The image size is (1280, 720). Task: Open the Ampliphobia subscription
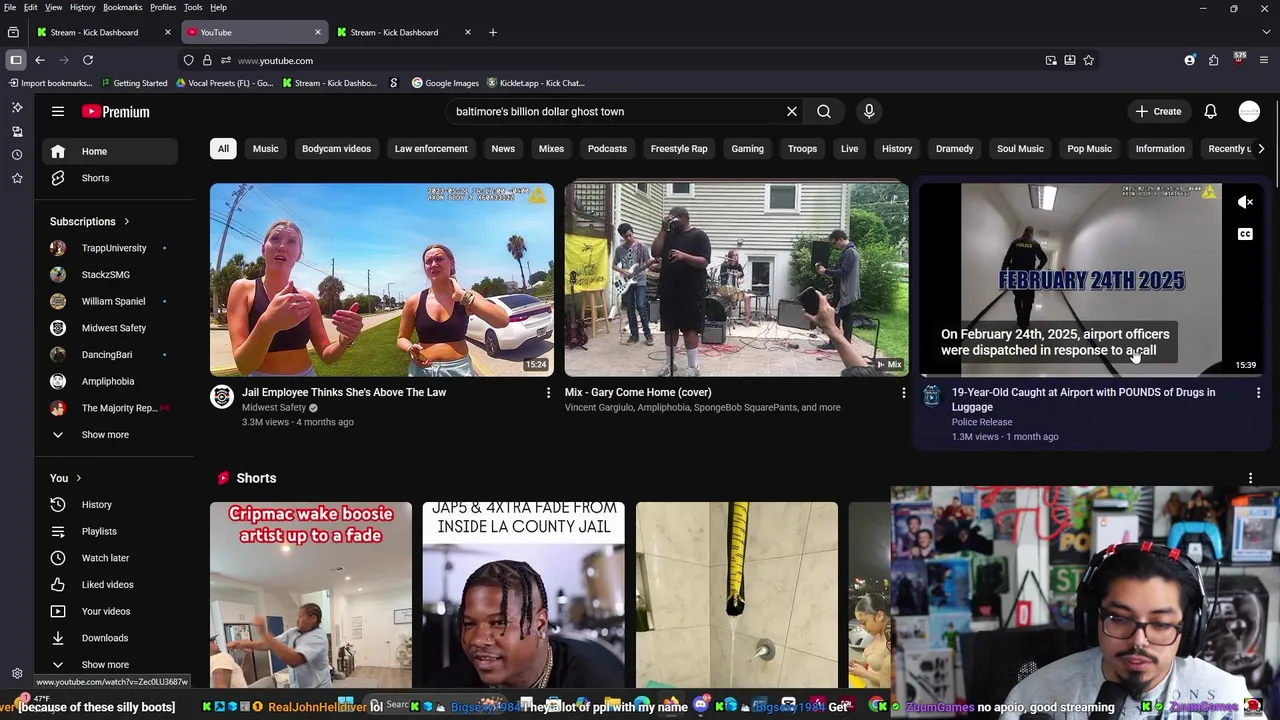(x=110, y=381)
